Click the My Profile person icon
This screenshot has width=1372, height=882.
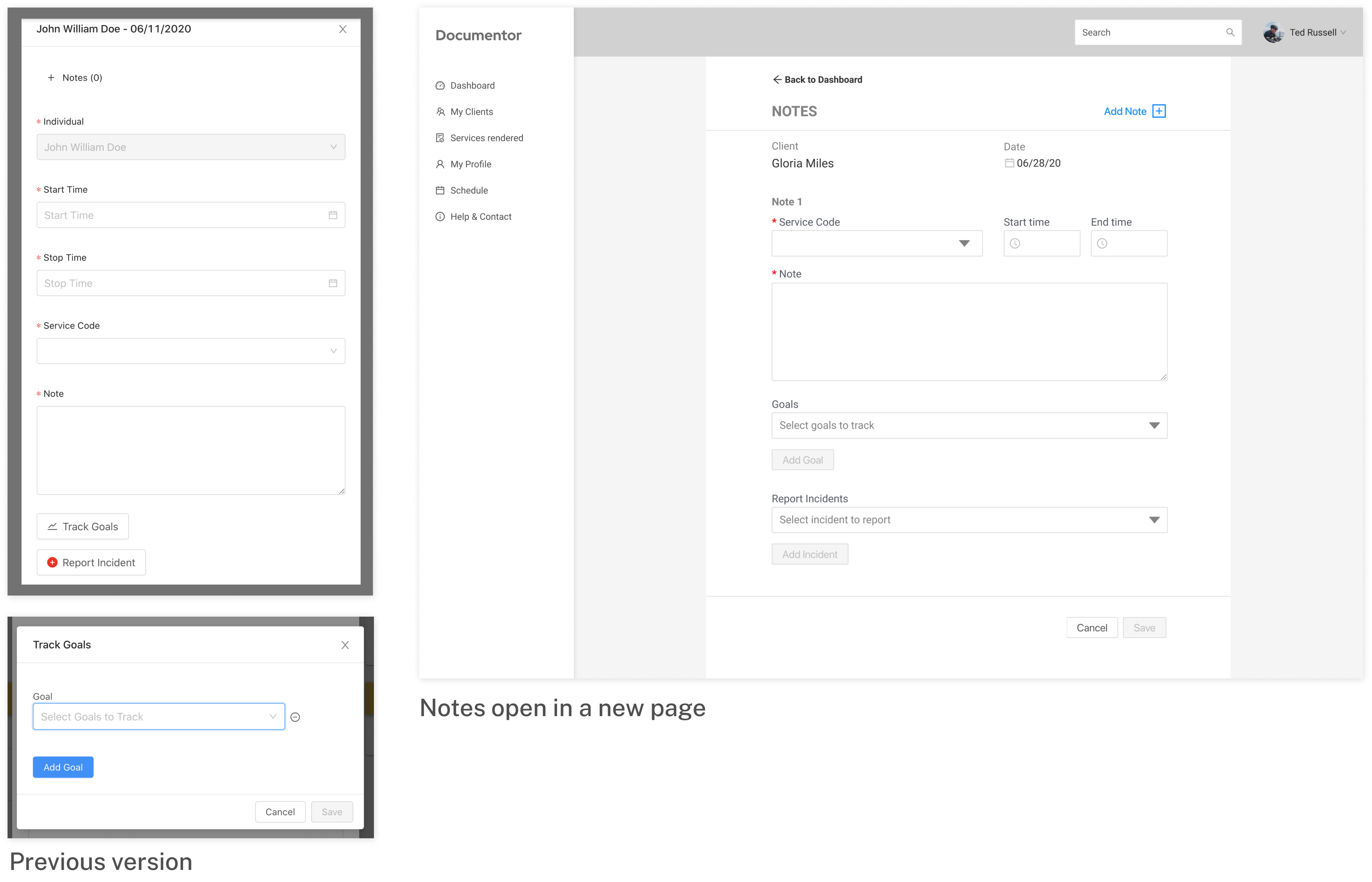[x=440, y=164]
